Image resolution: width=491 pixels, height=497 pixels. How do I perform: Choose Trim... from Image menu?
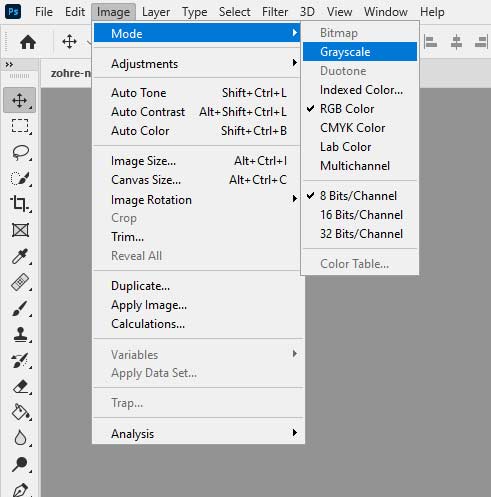click(x=199, y=236)
